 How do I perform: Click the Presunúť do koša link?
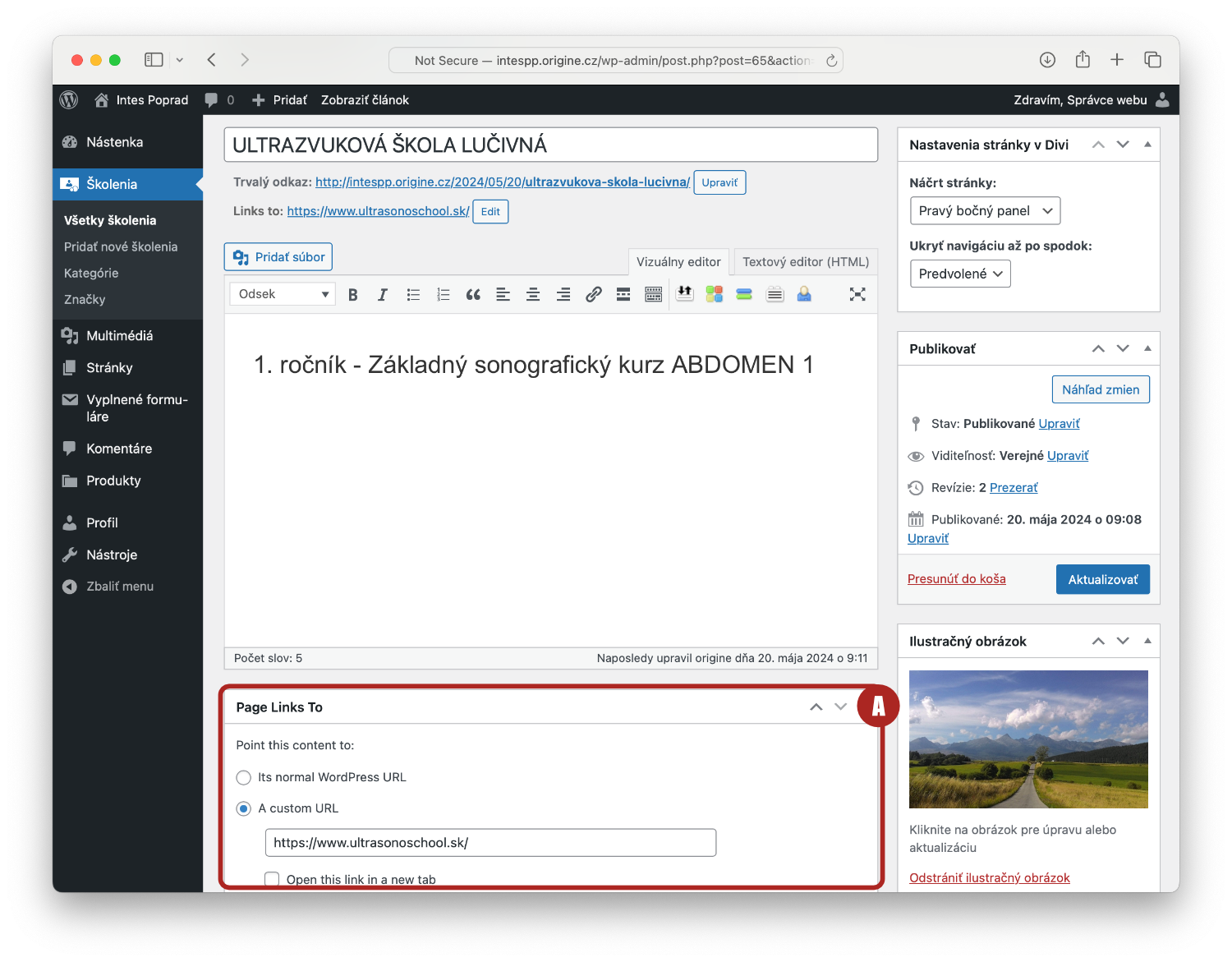point(956,578)
